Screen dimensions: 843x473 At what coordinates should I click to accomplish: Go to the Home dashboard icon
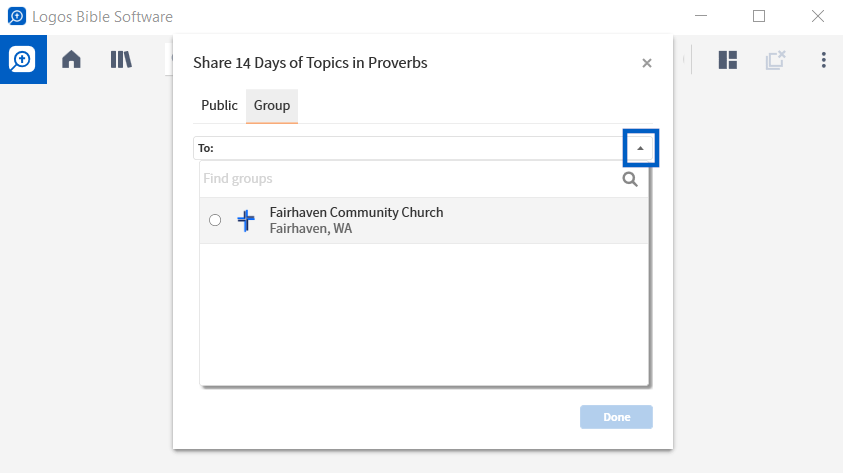[x=71, y=59]
